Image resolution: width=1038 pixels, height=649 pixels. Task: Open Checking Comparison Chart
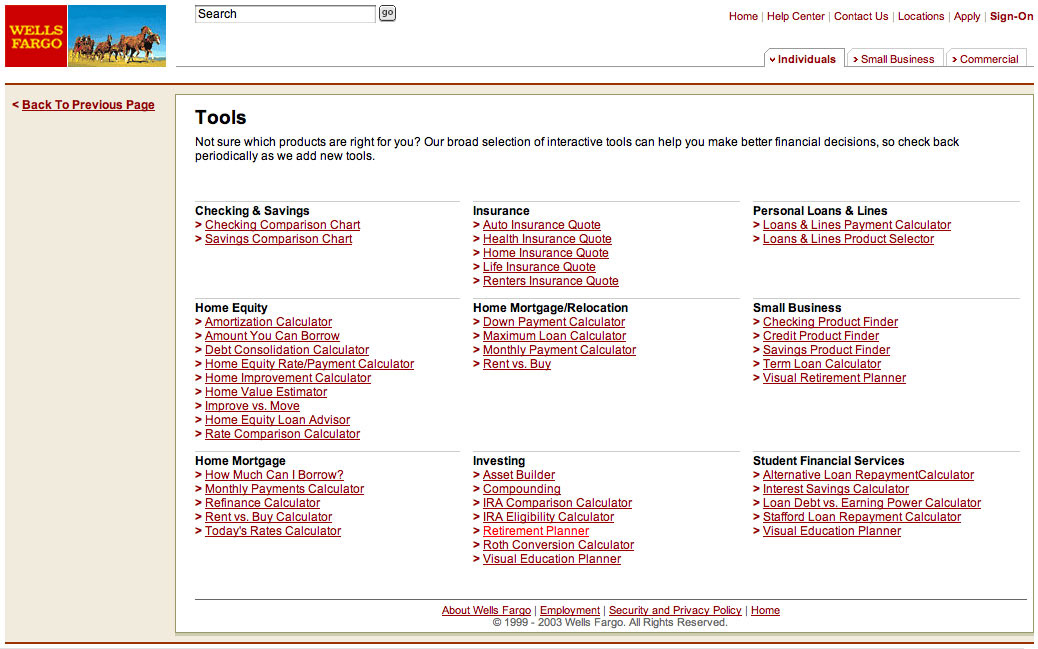tap(283, 225)
